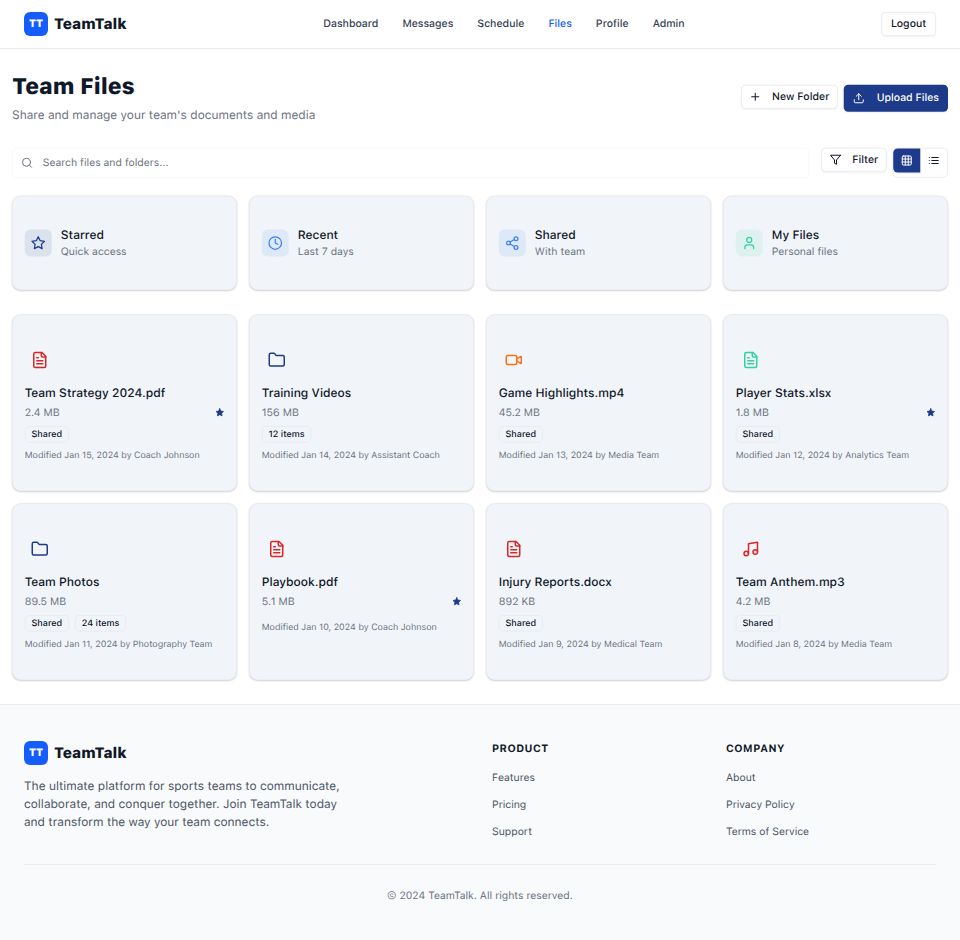The width and height of the screenshot is (960, 940).
Task: Click the Game Highlights video camera icon
Action: click(x=514, y=359)
